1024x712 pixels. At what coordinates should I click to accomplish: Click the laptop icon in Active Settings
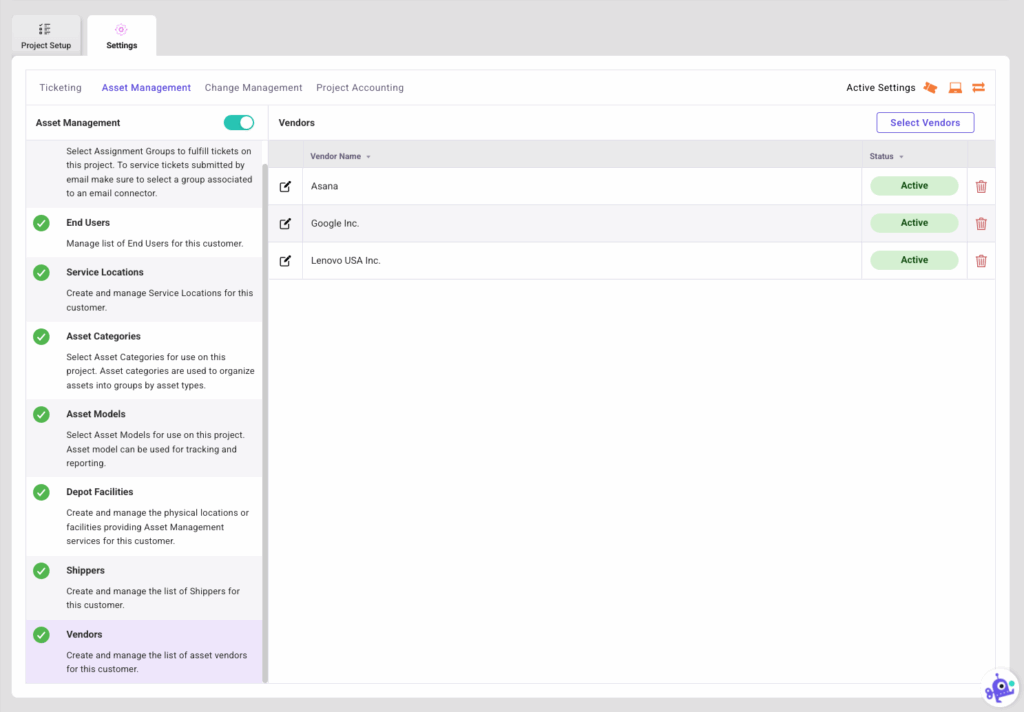pos(954,87)
